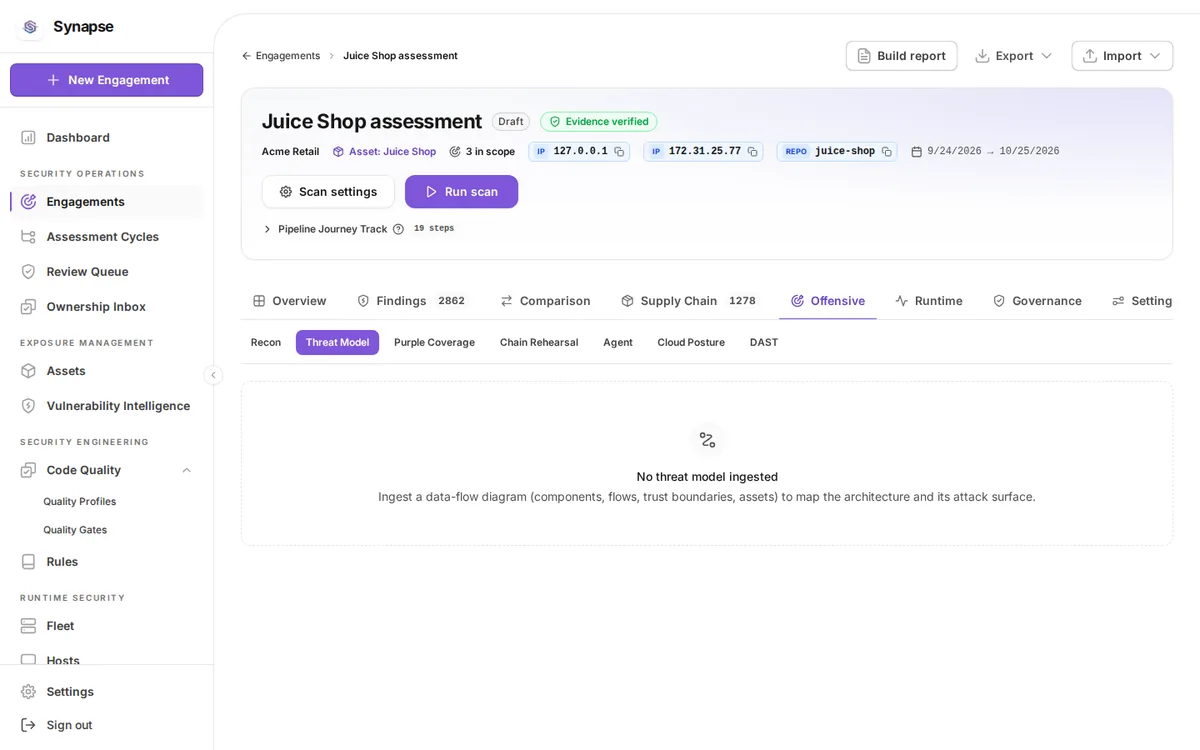Open Settings in the sidebar footer
The width and height of the screenshot is (1200, 750).
point(106,691)
